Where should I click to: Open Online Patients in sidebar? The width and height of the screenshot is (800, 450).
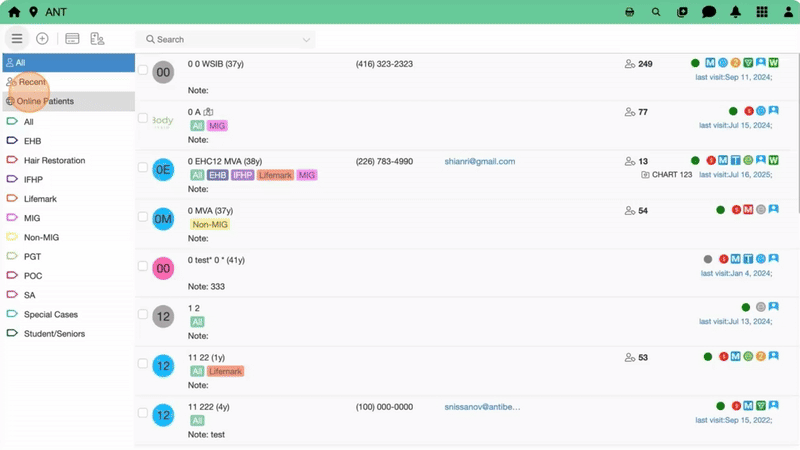click(45, 101)
